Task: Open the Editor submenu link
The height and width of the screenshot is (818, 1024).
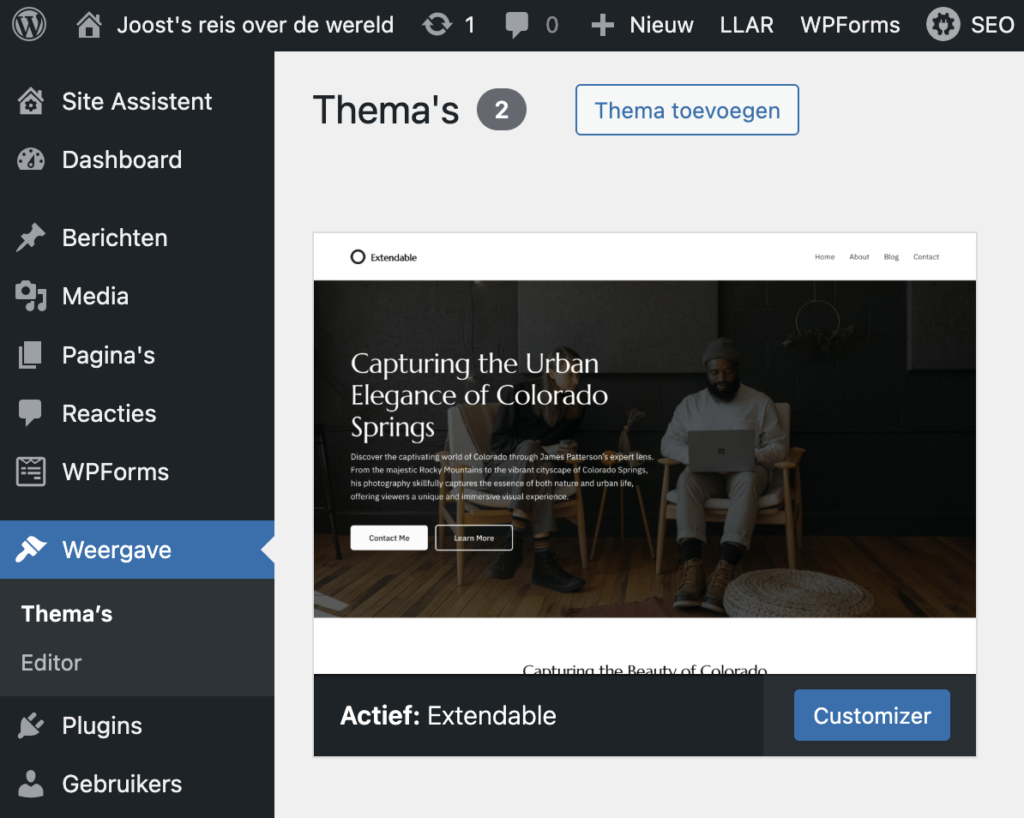Action: tap(51, 663)
